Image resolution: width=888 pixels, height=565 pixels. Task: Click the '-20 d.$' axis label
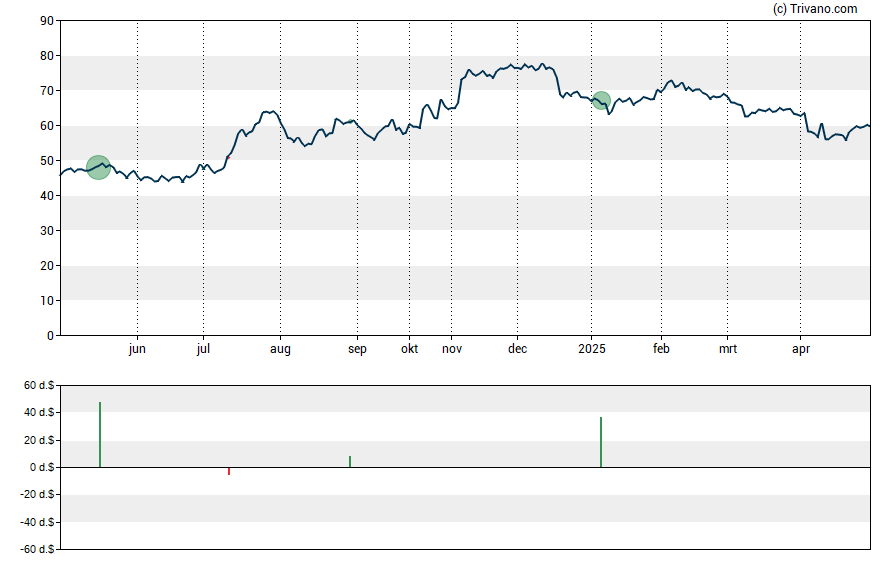click(x=37, y=494)
